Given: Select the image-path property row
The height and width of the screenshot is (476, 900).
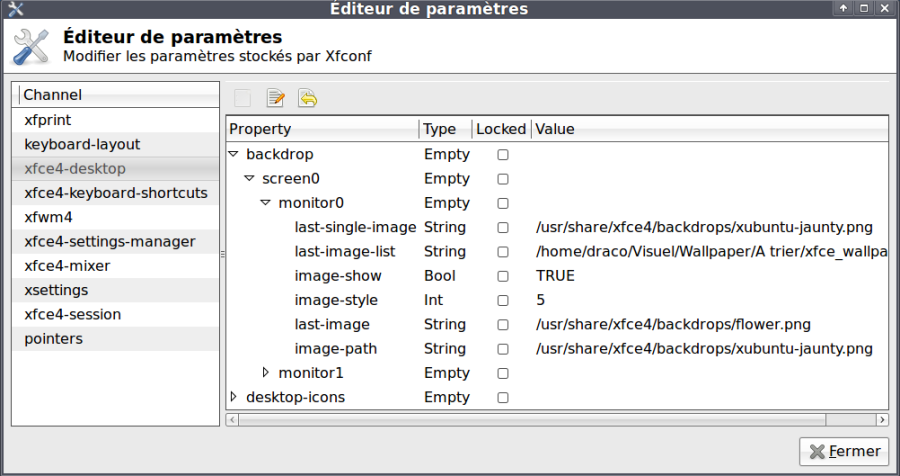Looking at the screenshot, I should click(x=557, y=349).
